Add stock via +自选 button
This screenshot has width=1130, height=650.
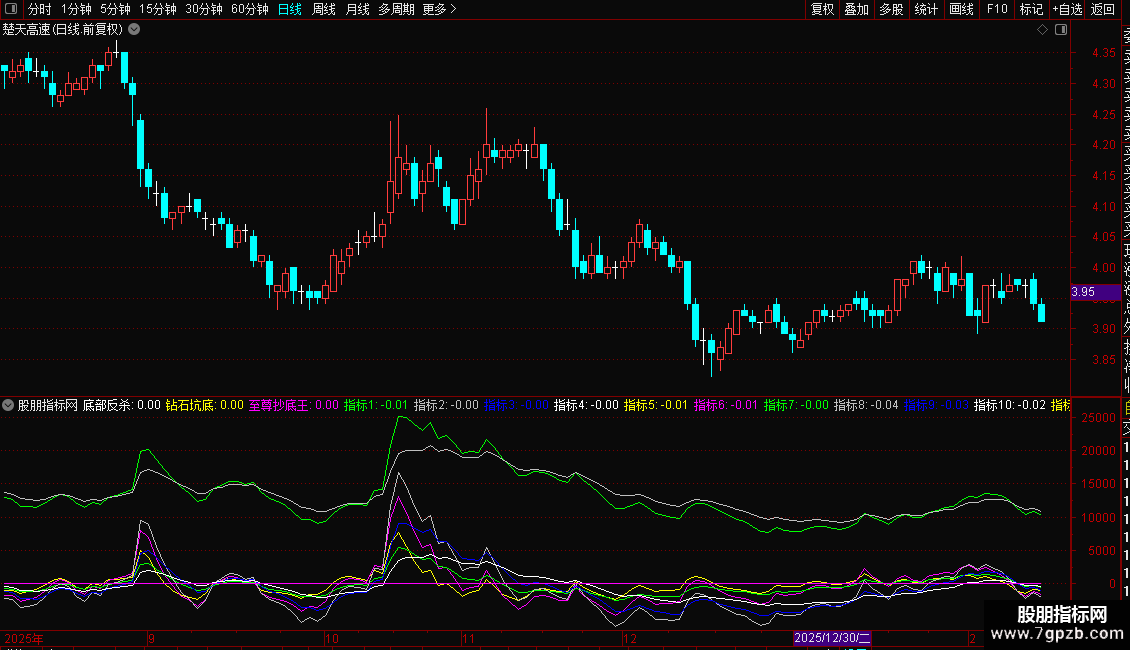tap(1067, 9)
